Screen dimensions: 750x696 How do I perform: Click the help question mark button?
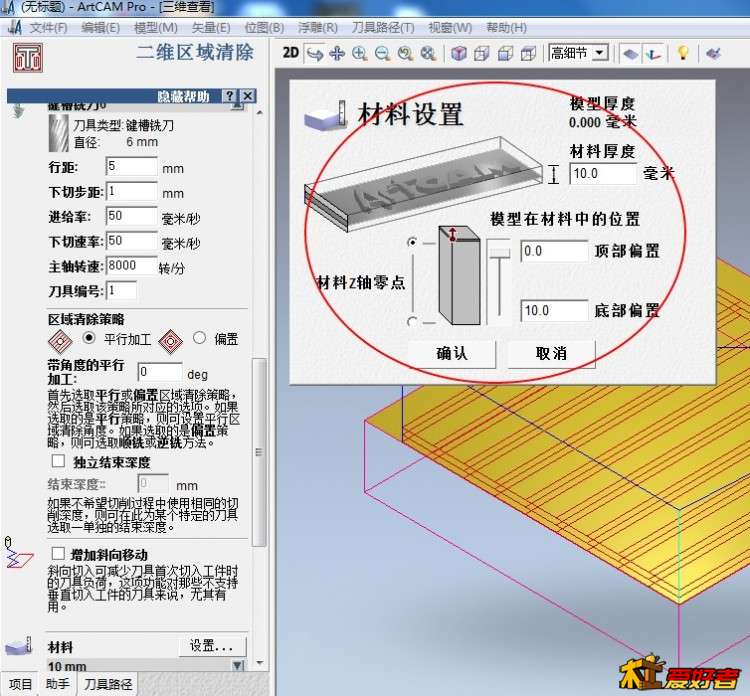click(x=230, y=96)
